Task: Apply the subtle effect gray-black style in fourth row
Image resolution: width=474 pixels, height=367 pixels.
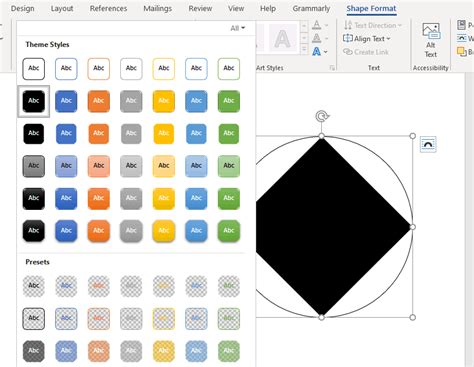Action: click(34, 166)
